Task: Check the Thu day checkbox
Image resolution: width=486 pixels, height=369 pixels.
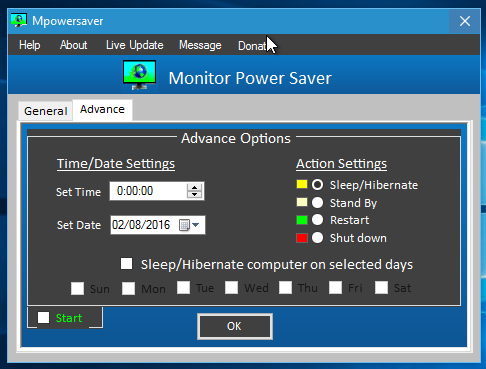Action: tap(285, 287)
